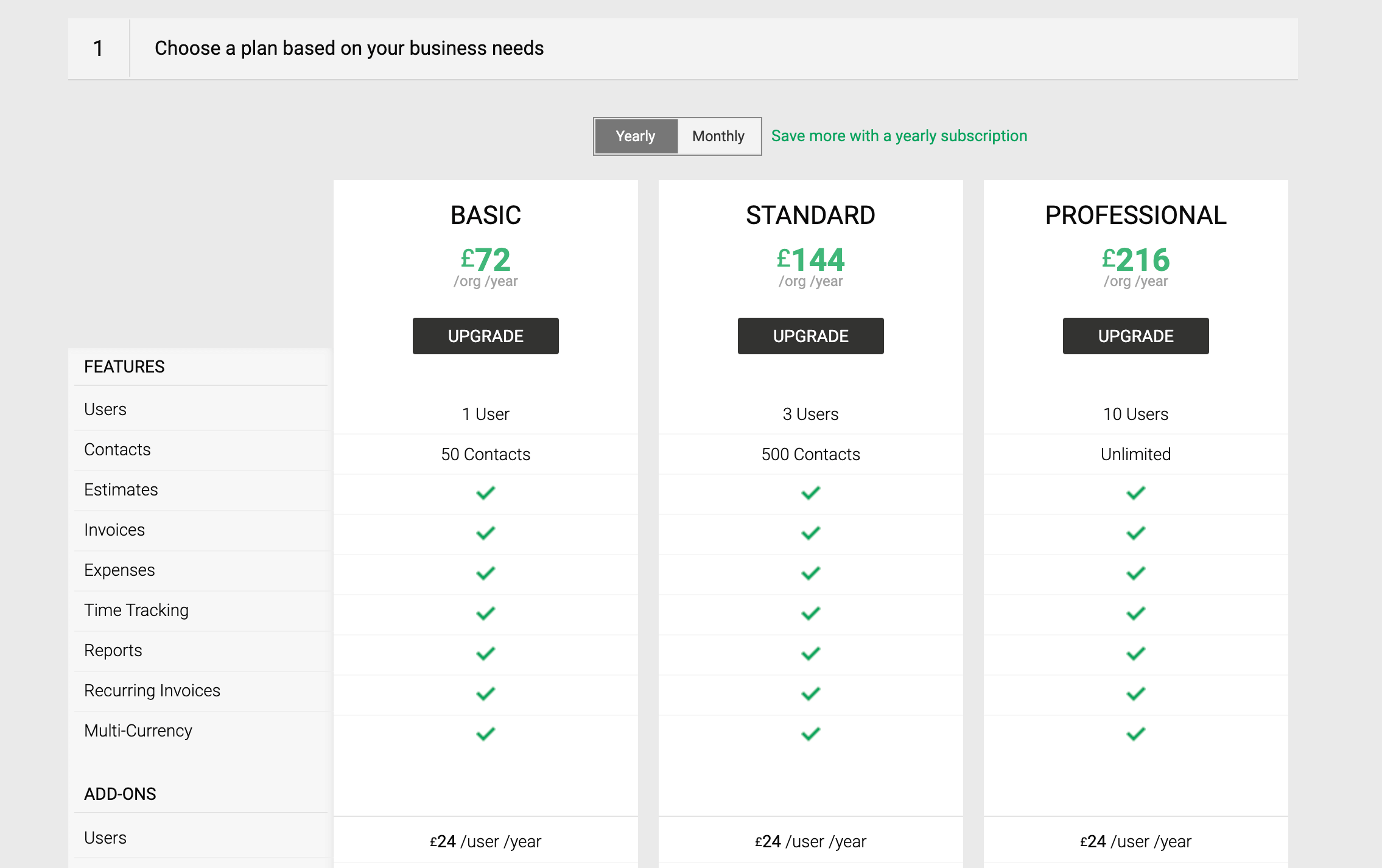Image resolution: width=1382 pixels, height=868 pixels.
Task: Click Professional plan's Expenses checkmark
Action: (x=1135, y=573)
